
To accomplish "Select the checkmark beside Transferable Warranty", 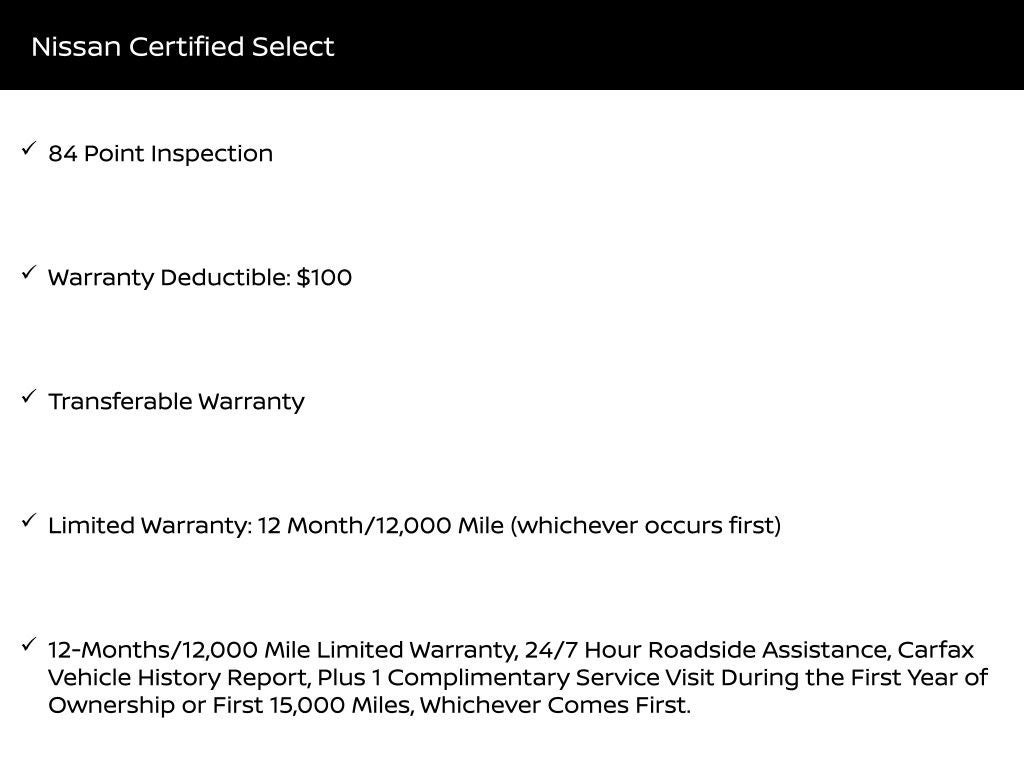I will (x=29, y=398).
